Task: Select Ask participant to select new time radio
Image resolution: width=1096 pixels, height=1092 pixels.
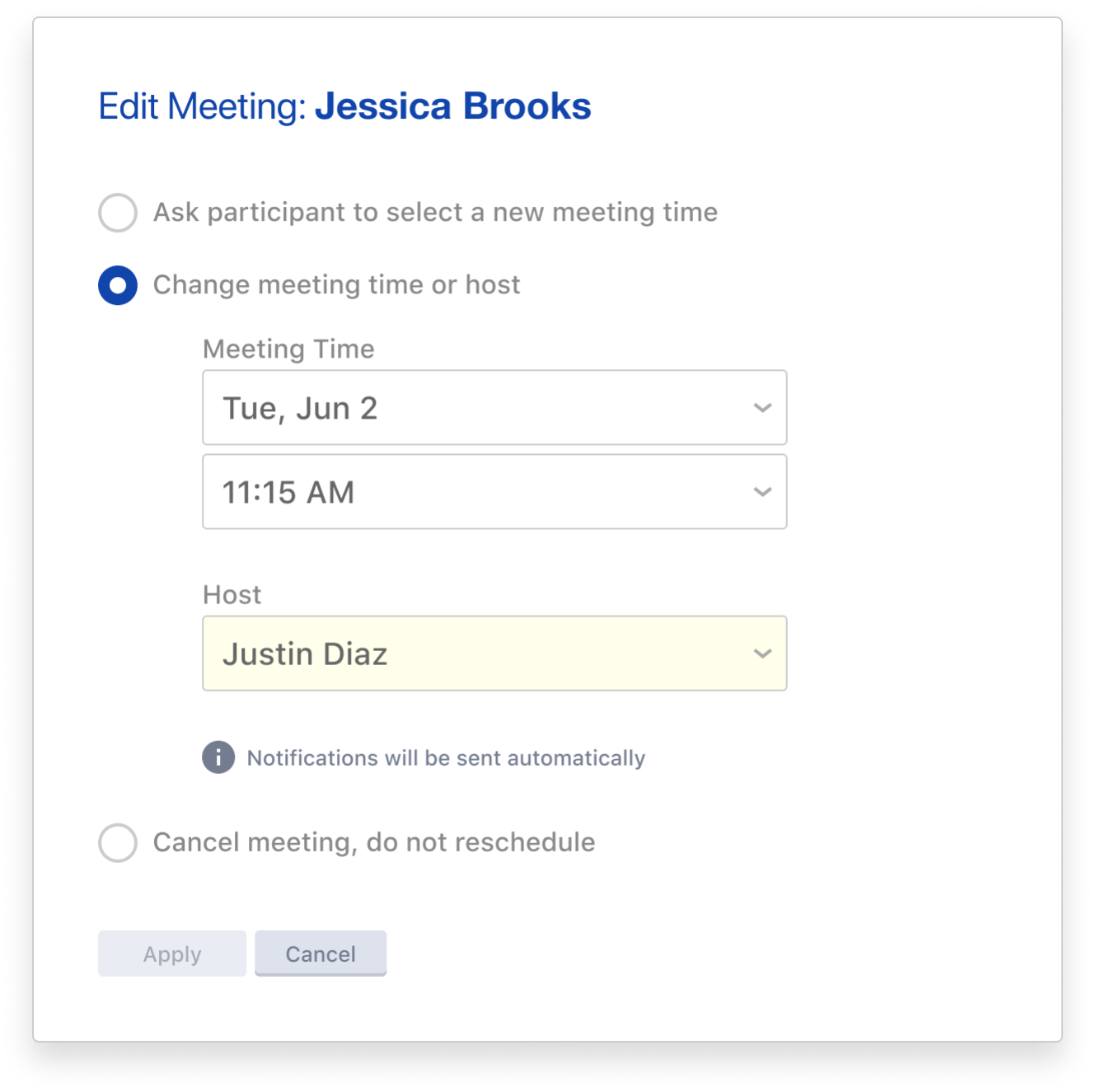Action: (x=118, y=213)
